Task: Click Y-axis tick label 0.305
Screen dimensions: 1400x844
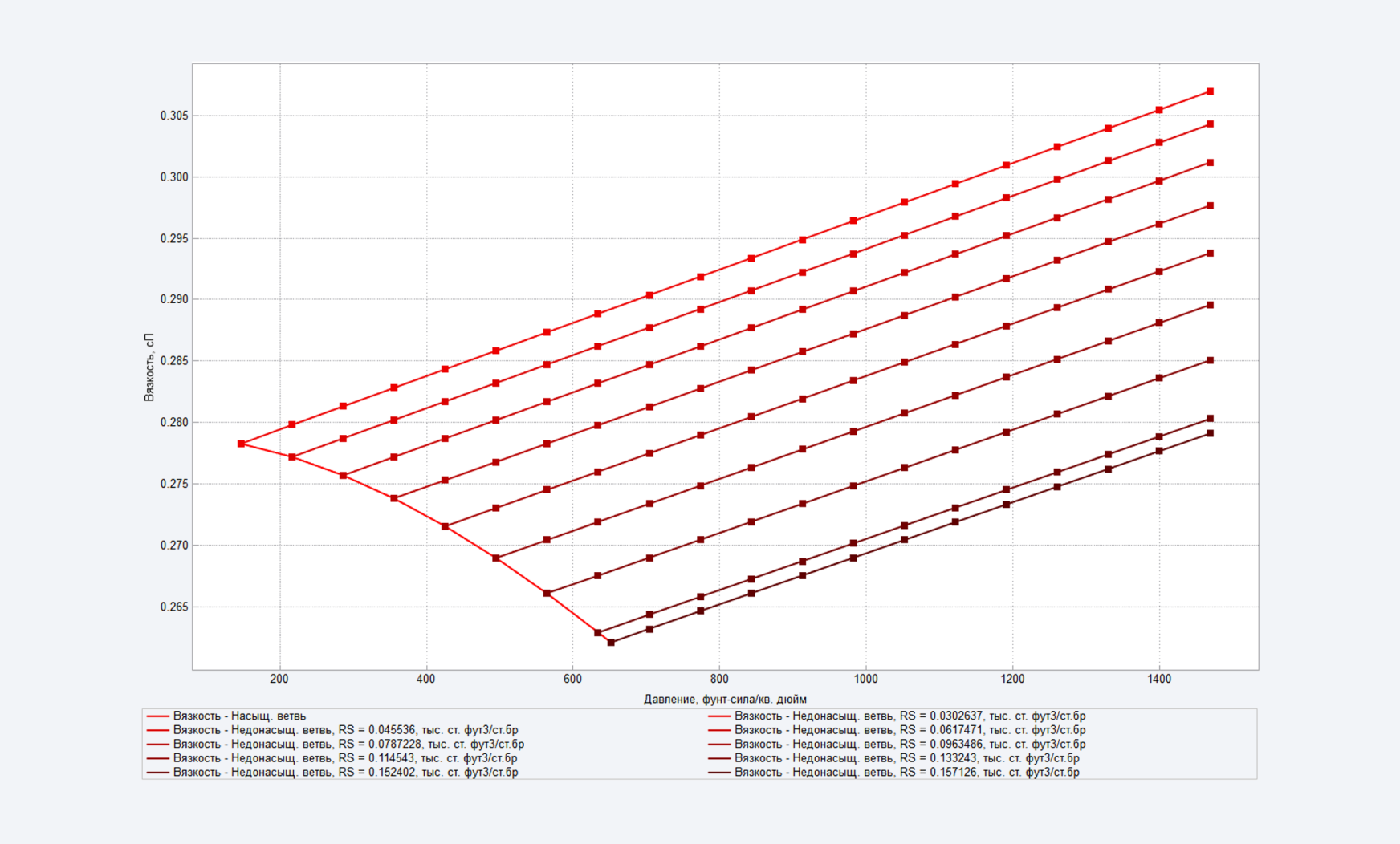Action: point(174,116)
